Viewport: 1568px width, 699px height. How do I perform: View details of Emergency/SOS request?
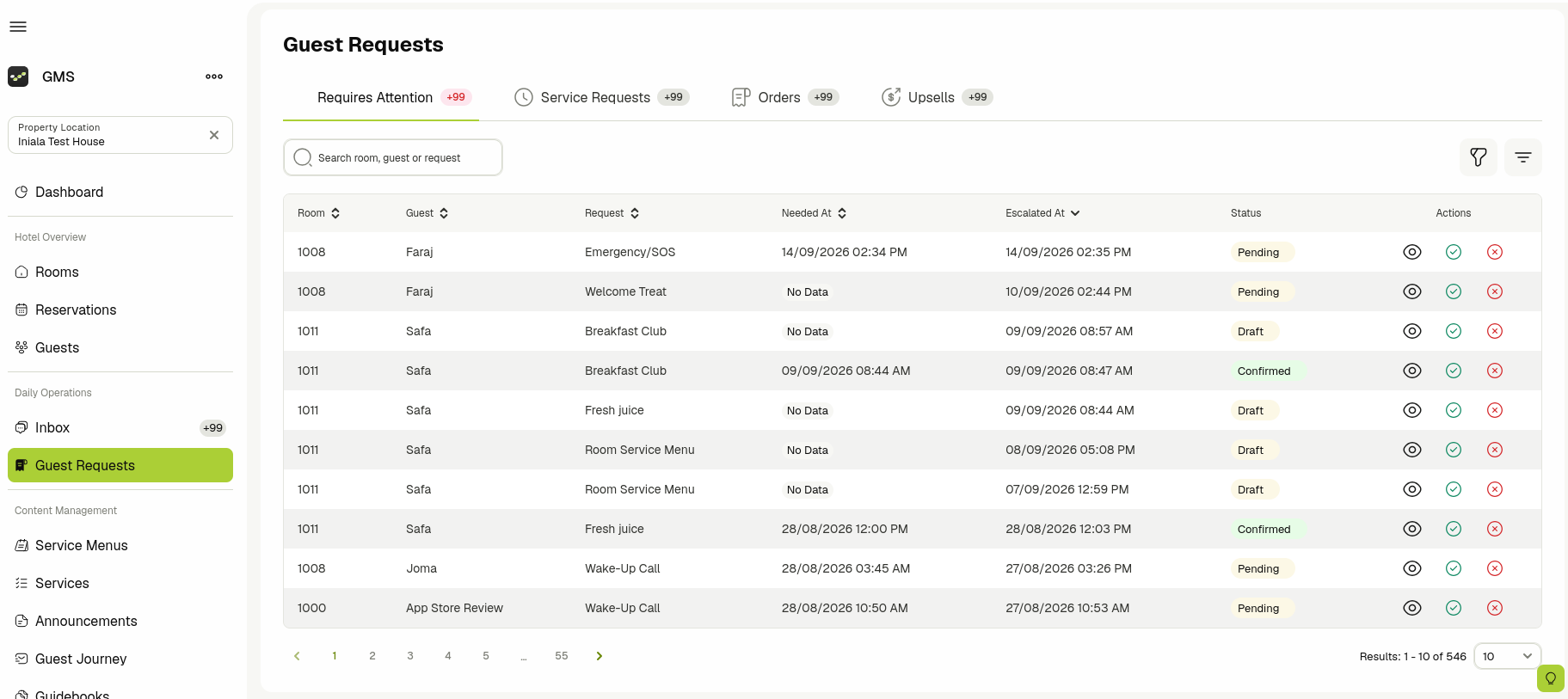(x=1412, y=252)
